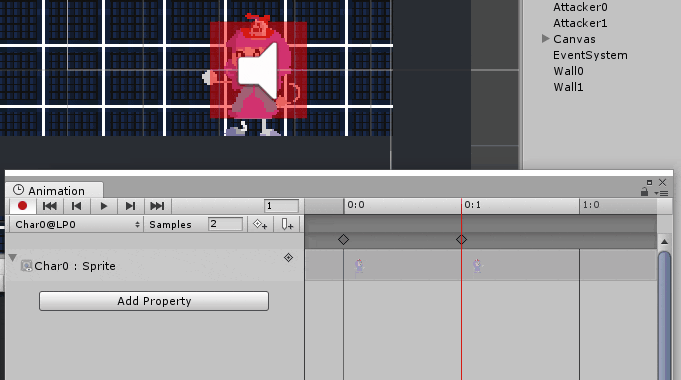Screen dimensions: 681x380
Task: Select the Animation tab
Action: pos(54,190)
